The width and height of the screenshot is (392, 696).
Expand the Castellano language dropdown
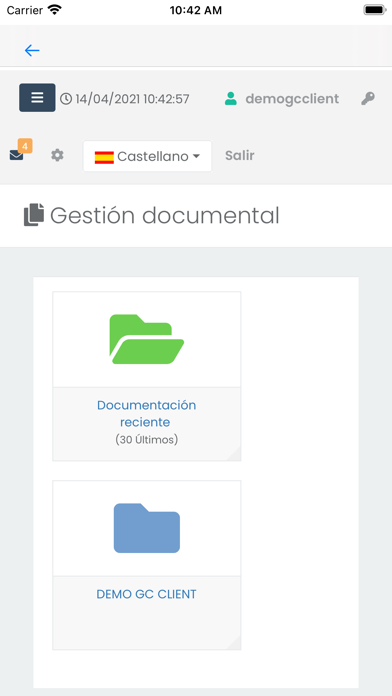(147, 156)
